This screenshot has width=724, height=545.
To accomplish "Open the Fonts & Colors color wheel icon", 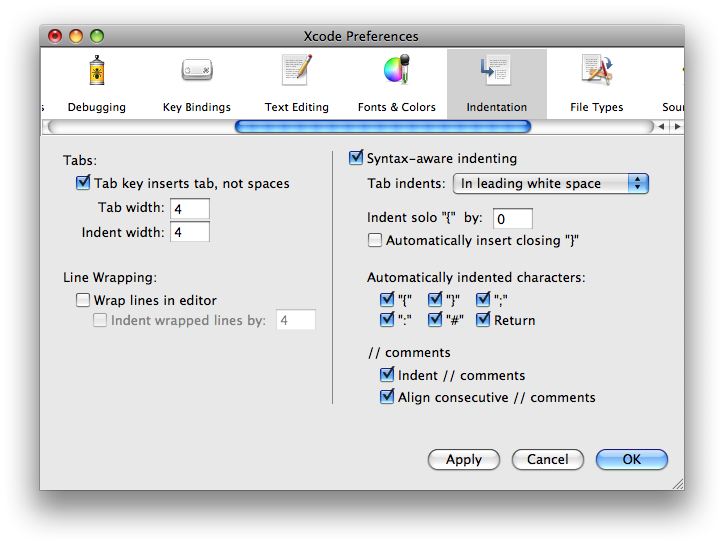I will point(397,69).
